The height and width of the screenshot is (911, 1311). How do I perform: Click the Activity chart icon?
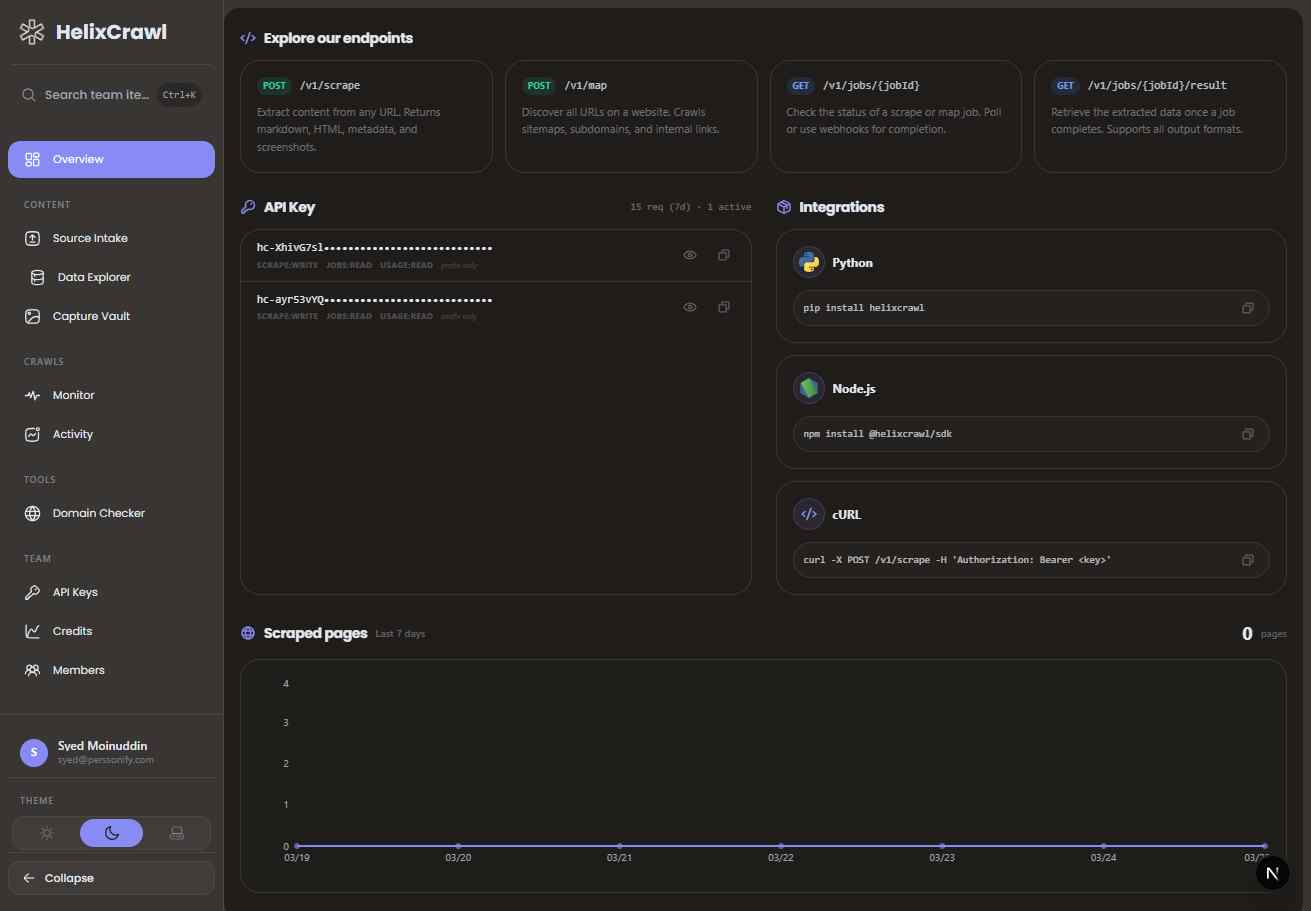[33, 434]
